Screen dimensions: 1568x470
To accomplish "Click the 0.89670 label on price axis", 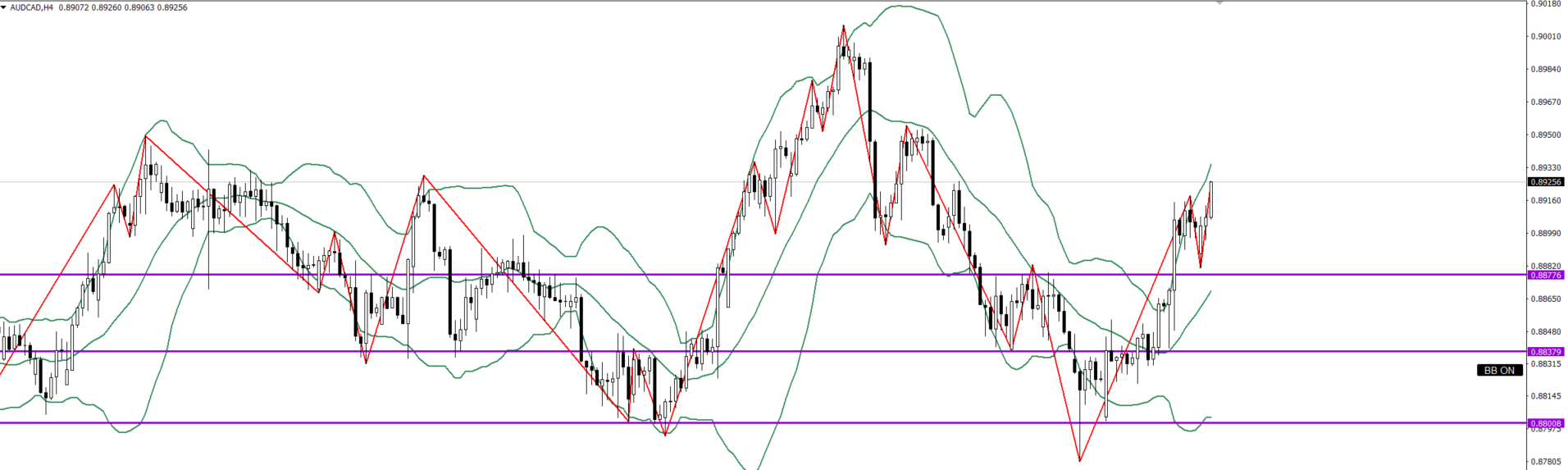I will 1546,103.
